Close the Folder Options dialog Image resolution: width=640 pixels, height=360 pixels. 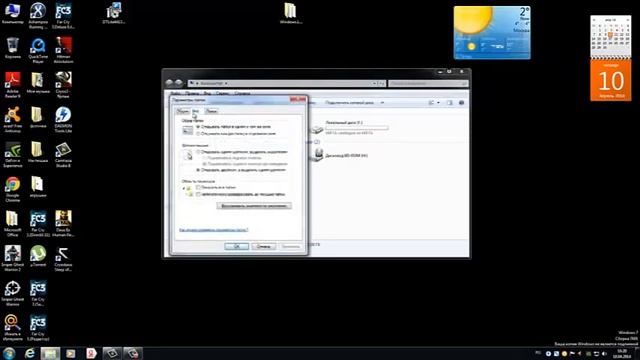(x=298, y=99)
